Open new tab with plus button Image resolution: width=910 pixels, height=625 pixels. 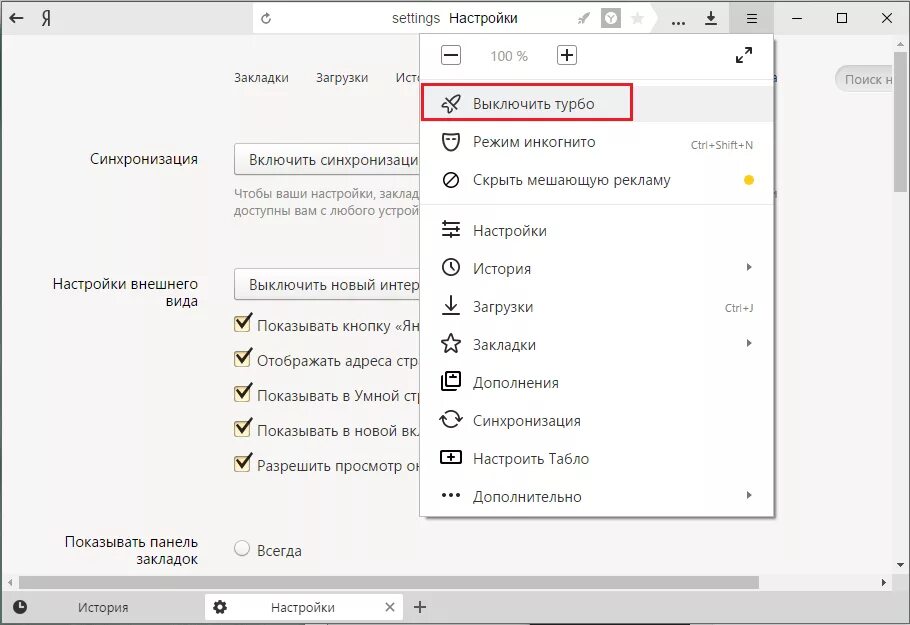click(420, 607)
